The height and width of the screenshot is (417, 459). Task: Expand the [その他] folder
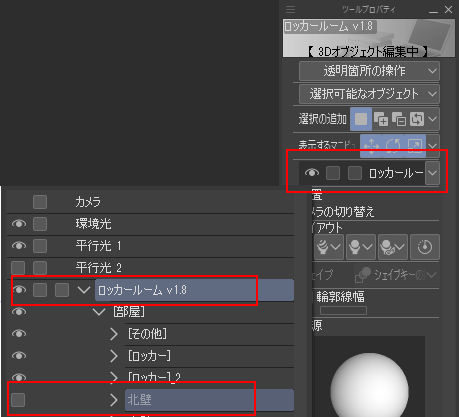coord(114,334)
